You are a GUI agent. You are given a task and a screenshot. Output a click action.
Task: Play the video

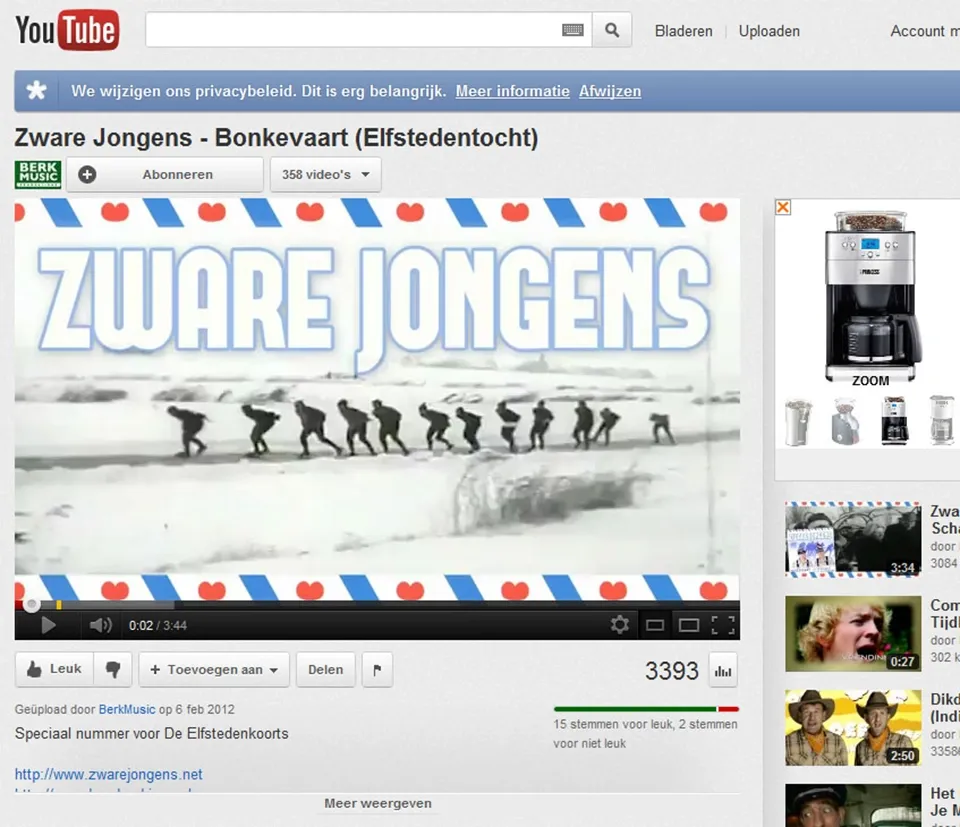[x=47, y=625]
